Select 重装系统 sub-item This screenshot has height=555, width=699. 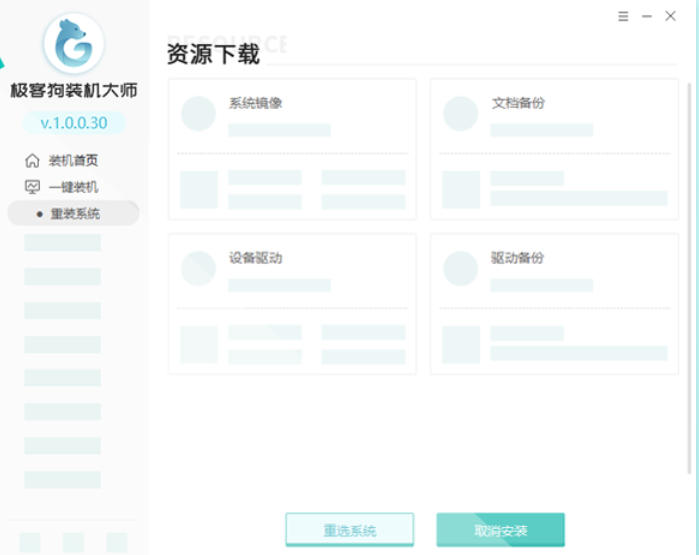point(74,214)
